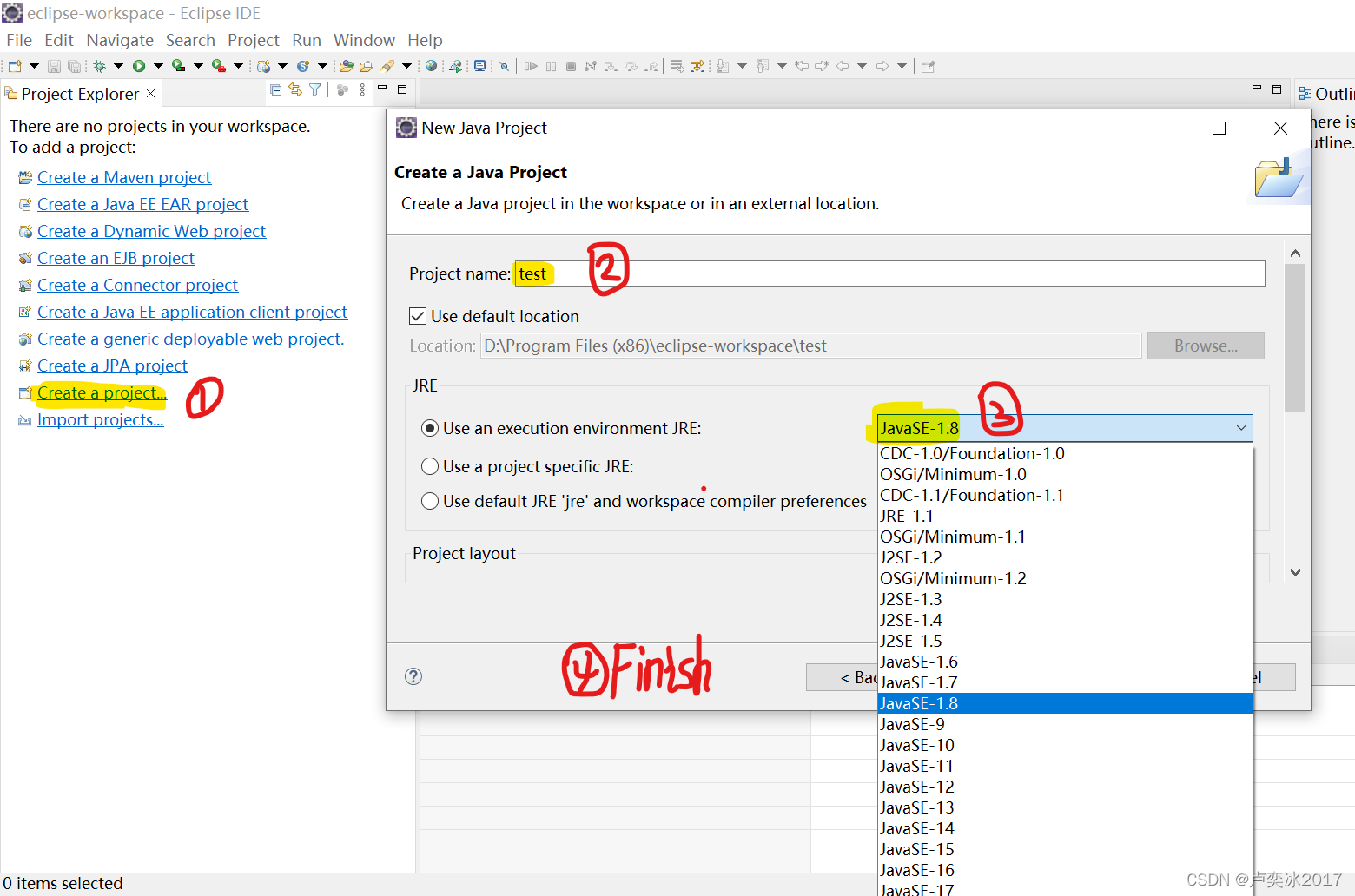Click the Create a project... link
The width and height of the screenshot is (1355, 896).
tap(102, 392)
